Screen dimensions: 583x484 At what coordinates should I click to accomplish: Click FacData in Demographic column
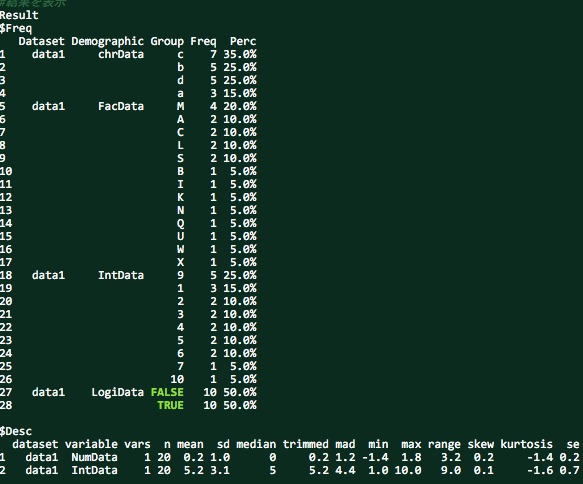tap(121, 106)
